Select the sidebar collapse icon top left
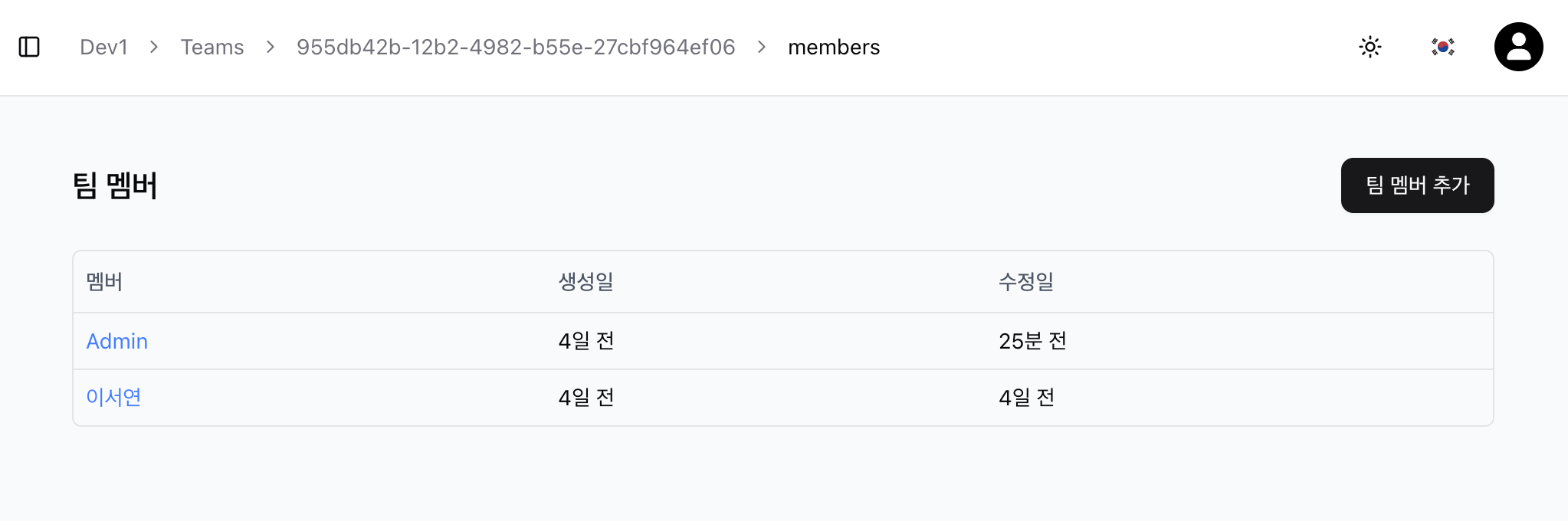The image size is (1568, 521). (x=29, y=47)
